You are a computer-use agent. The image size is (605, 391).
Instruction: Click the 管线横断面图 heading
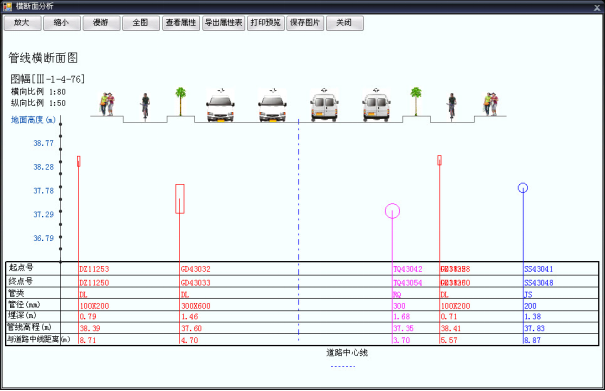click(43, 58)
